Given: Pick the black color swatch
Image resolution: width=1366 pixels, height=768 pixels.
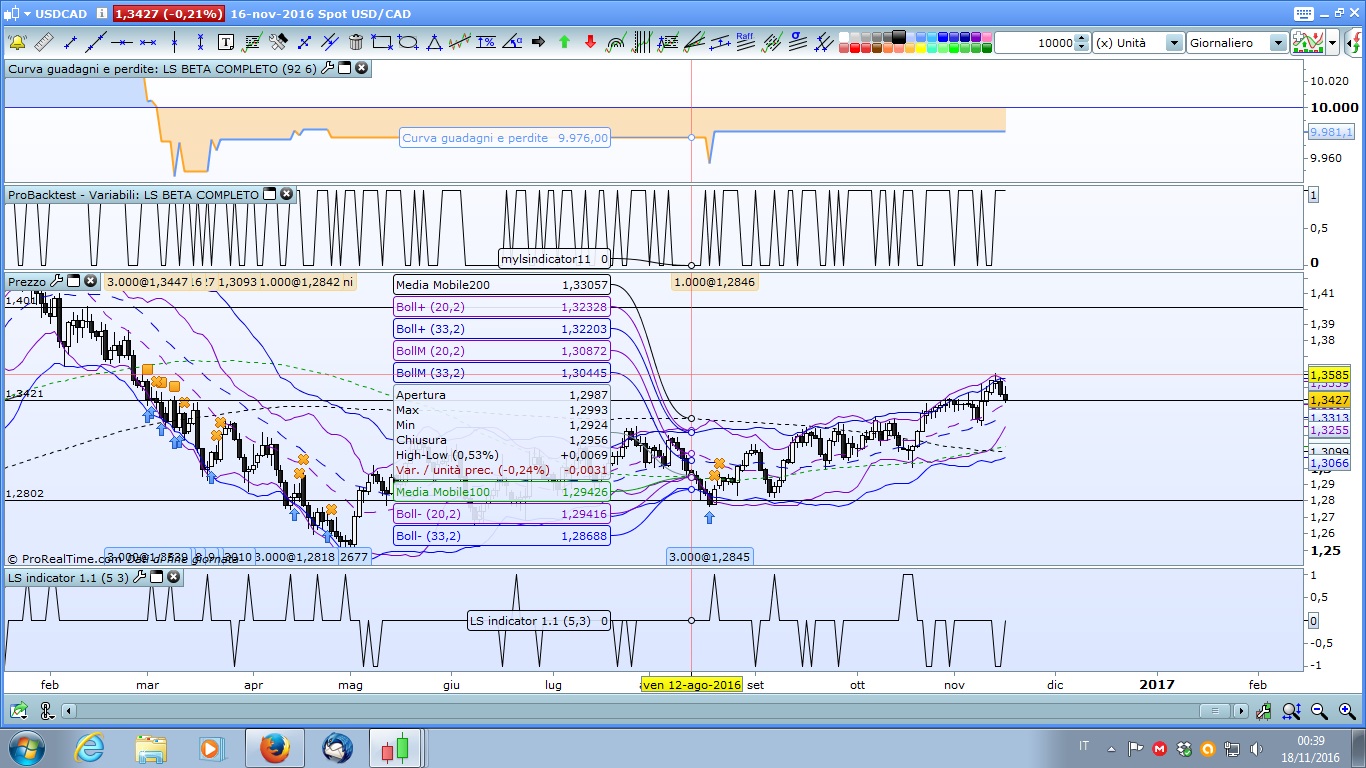Looking at the screenshot, I should coord(899,37).
